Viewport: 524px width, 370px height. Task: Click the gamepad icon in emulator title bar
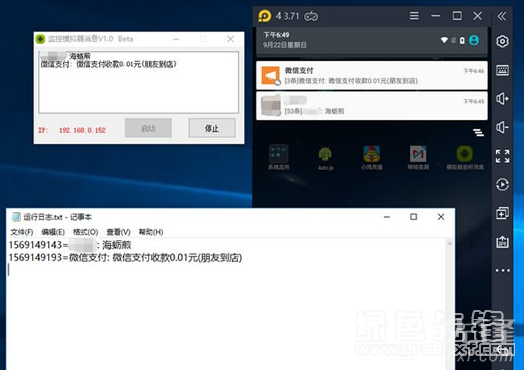(311, 16)
